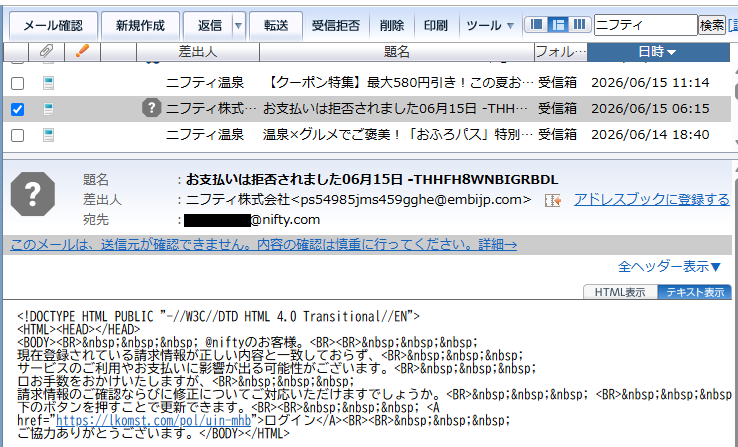The width and height of the screenshot is (738, 447).
Task: Open the 【クーポン特集】最大580円引き mail subject
Action: pos(400,83)
